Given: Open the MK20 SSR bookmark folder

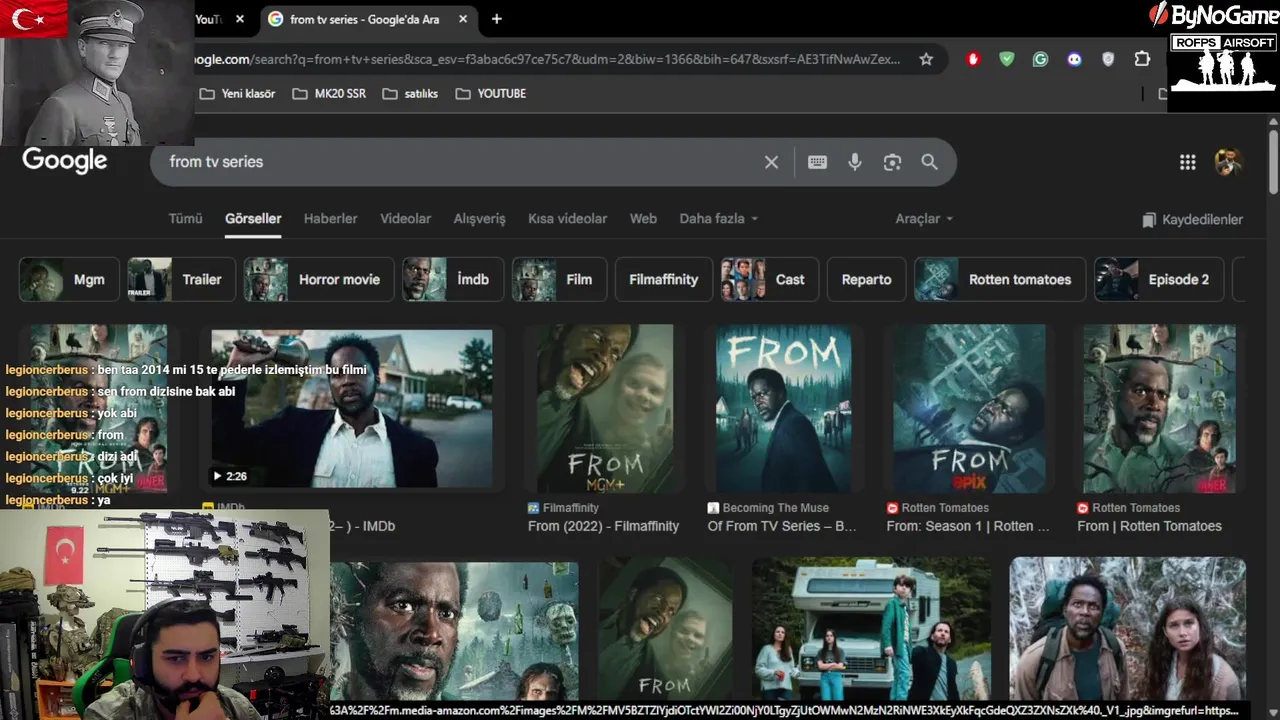Looking at the screenshot, I should coord(329,93).
